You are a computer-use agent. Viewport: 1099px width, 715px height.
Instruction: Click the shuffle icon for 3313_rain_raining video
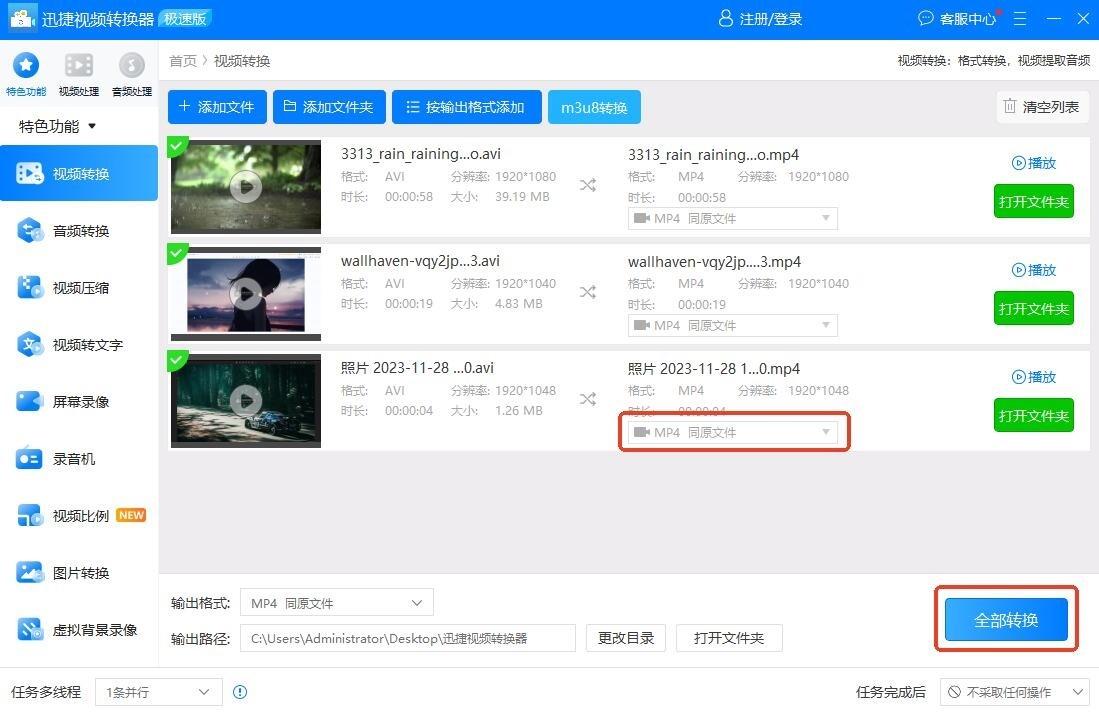[x=588, y=185]
